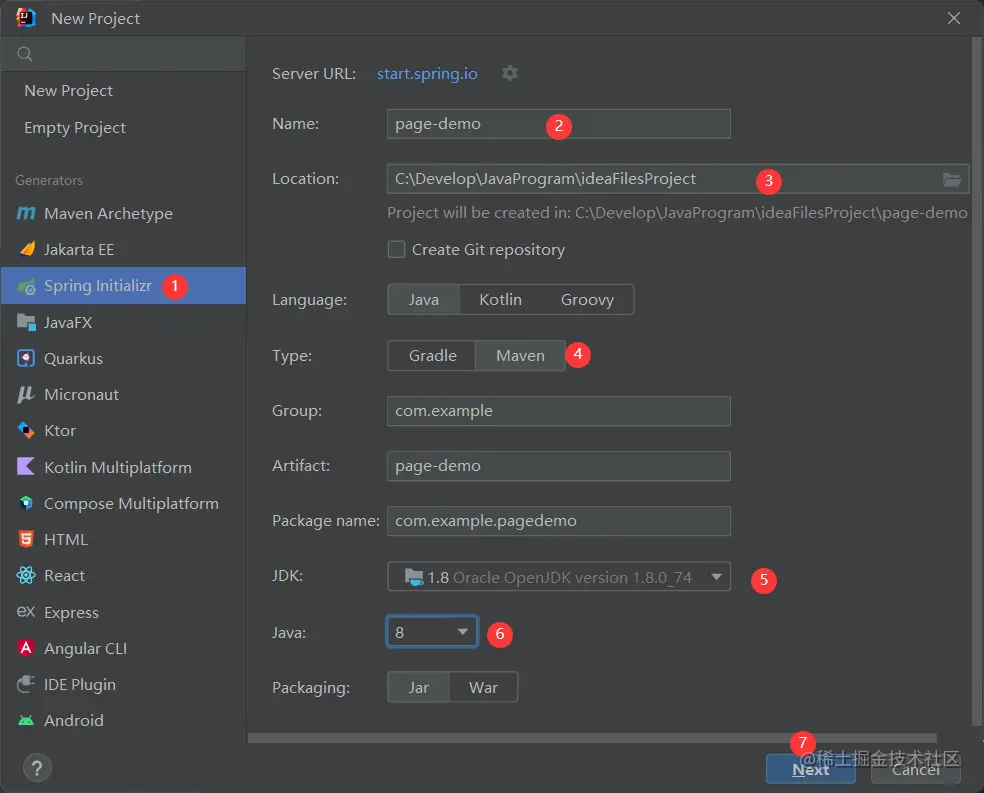Select JavaFX generator entry
The height and width of the screenshot is (793, 984).
point(123,322)
